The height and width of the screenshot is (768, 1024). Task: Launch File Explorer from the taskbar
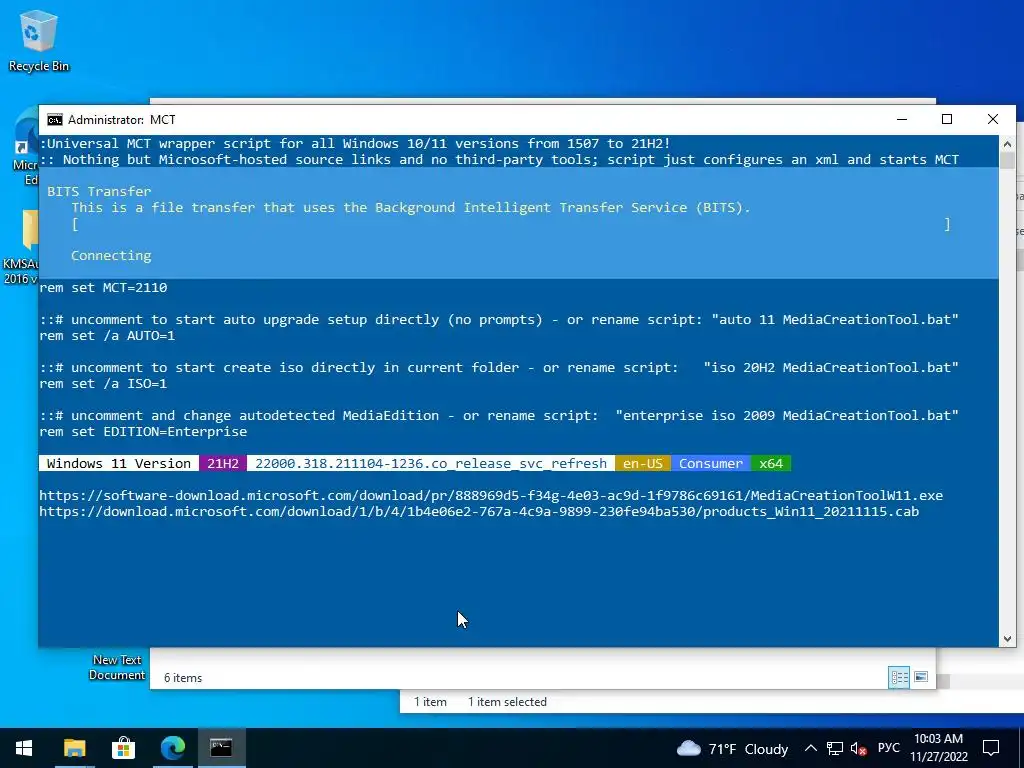74,748
